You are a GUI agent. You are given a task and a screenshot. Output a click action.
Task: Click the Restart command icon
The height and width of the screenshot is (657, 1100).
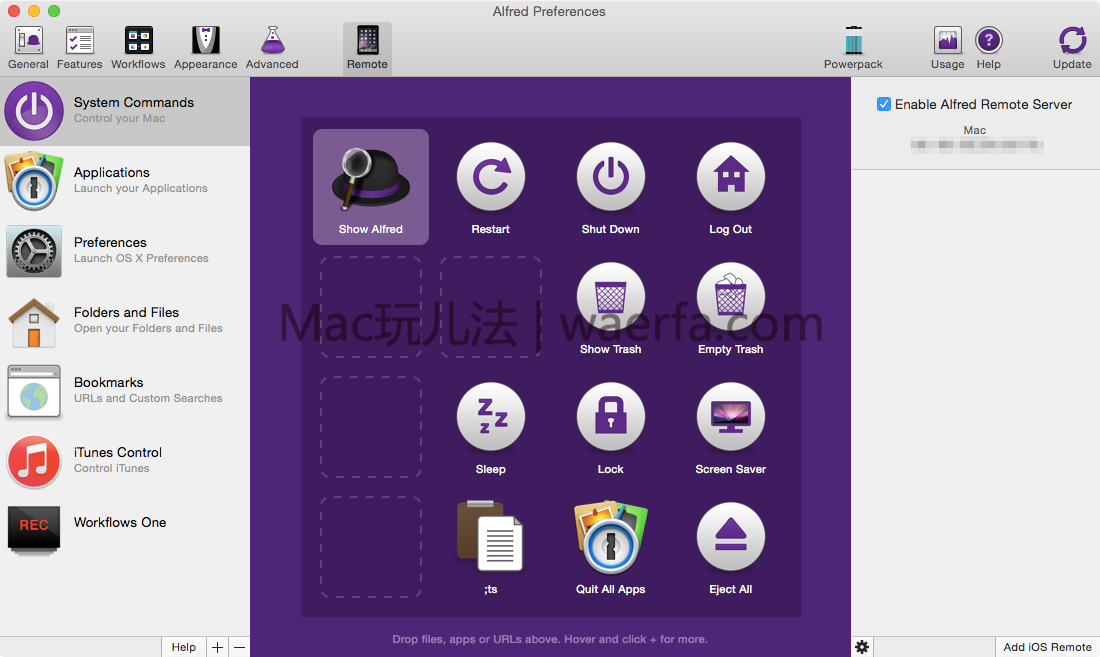[x=490, y=178]
